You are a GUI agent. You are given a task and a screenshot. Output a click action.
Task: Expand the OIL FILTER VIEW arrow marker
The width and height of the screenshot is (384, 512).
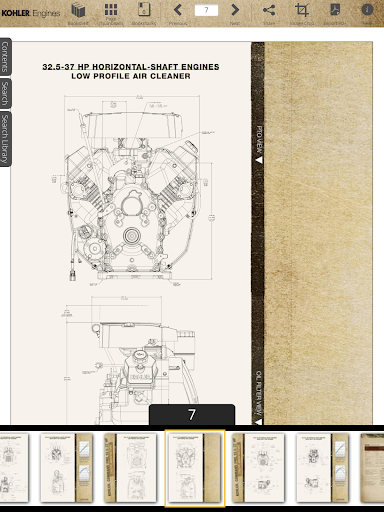point(259,421)
